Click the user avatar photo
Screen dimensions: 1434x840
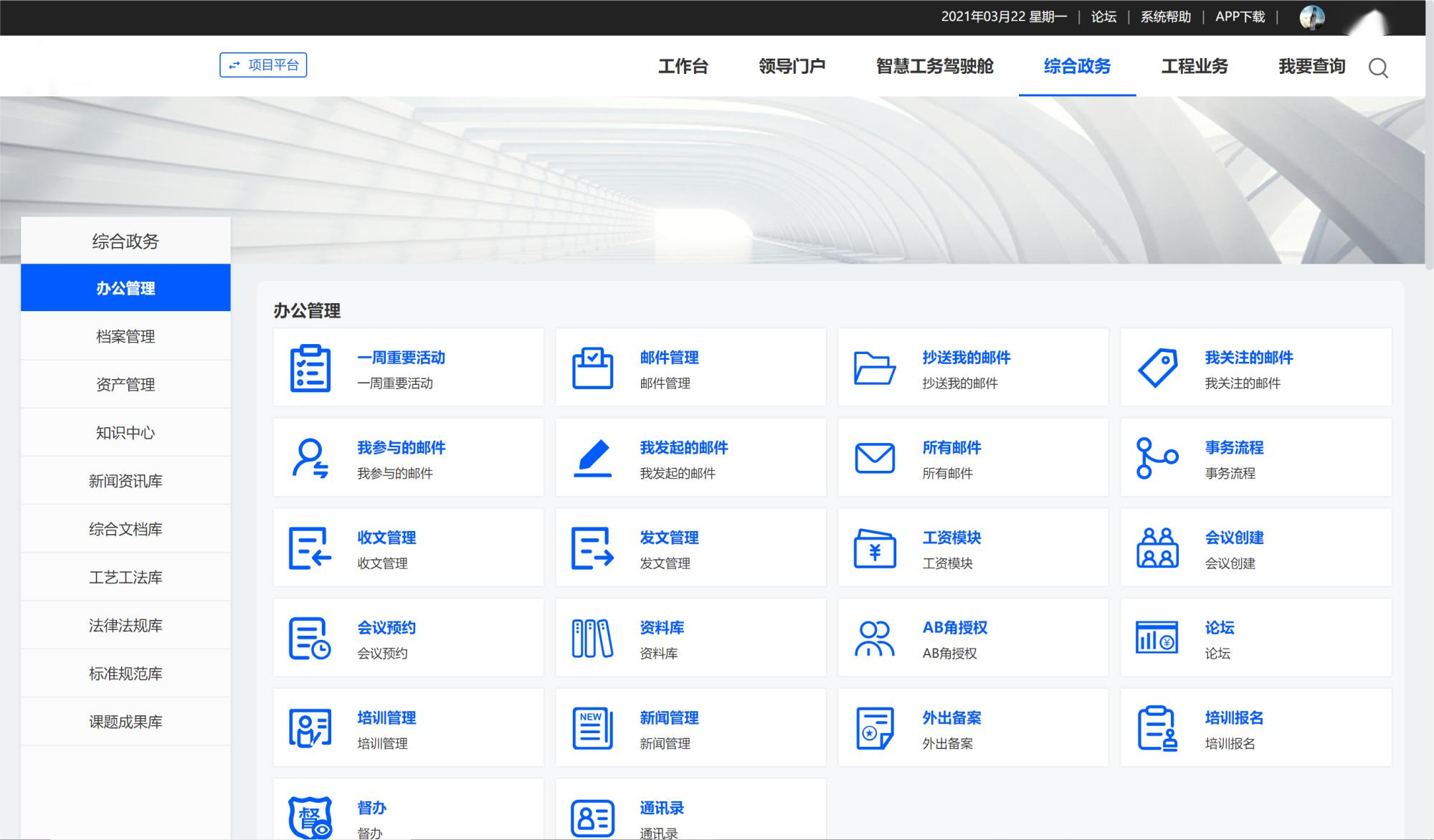pyautogui.click(x=1312, y=16)
